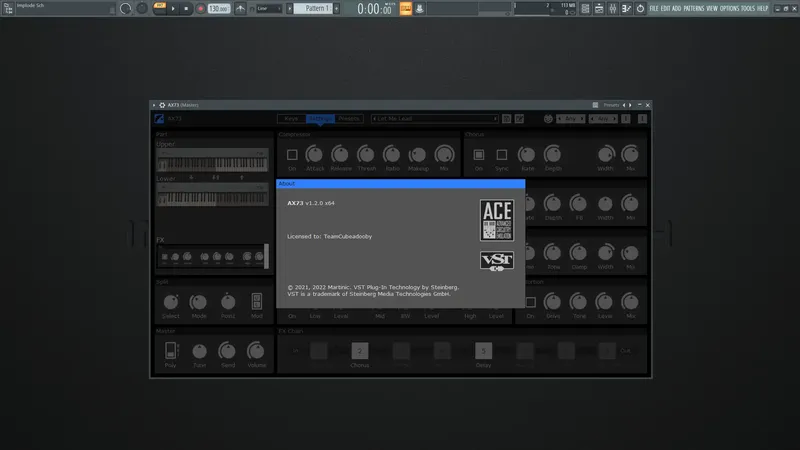
Task: Click the stop button in the transport
Action: pos(186,9)
